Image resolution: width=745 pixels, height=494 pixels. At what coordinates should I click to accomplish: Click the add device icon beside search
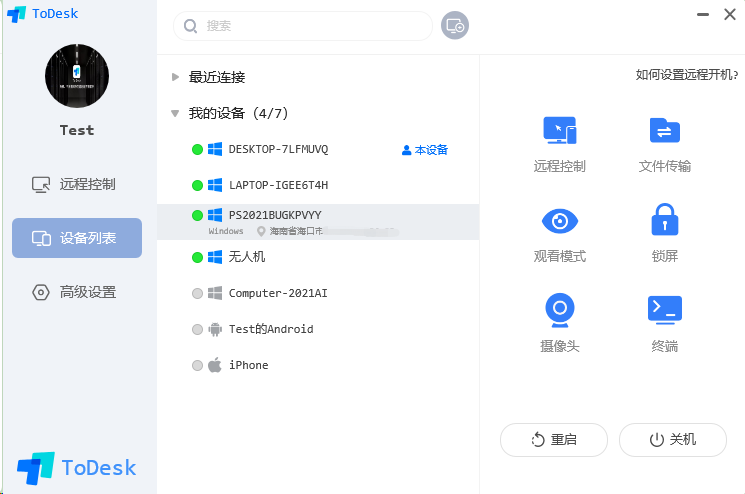[x=455, y=26]
